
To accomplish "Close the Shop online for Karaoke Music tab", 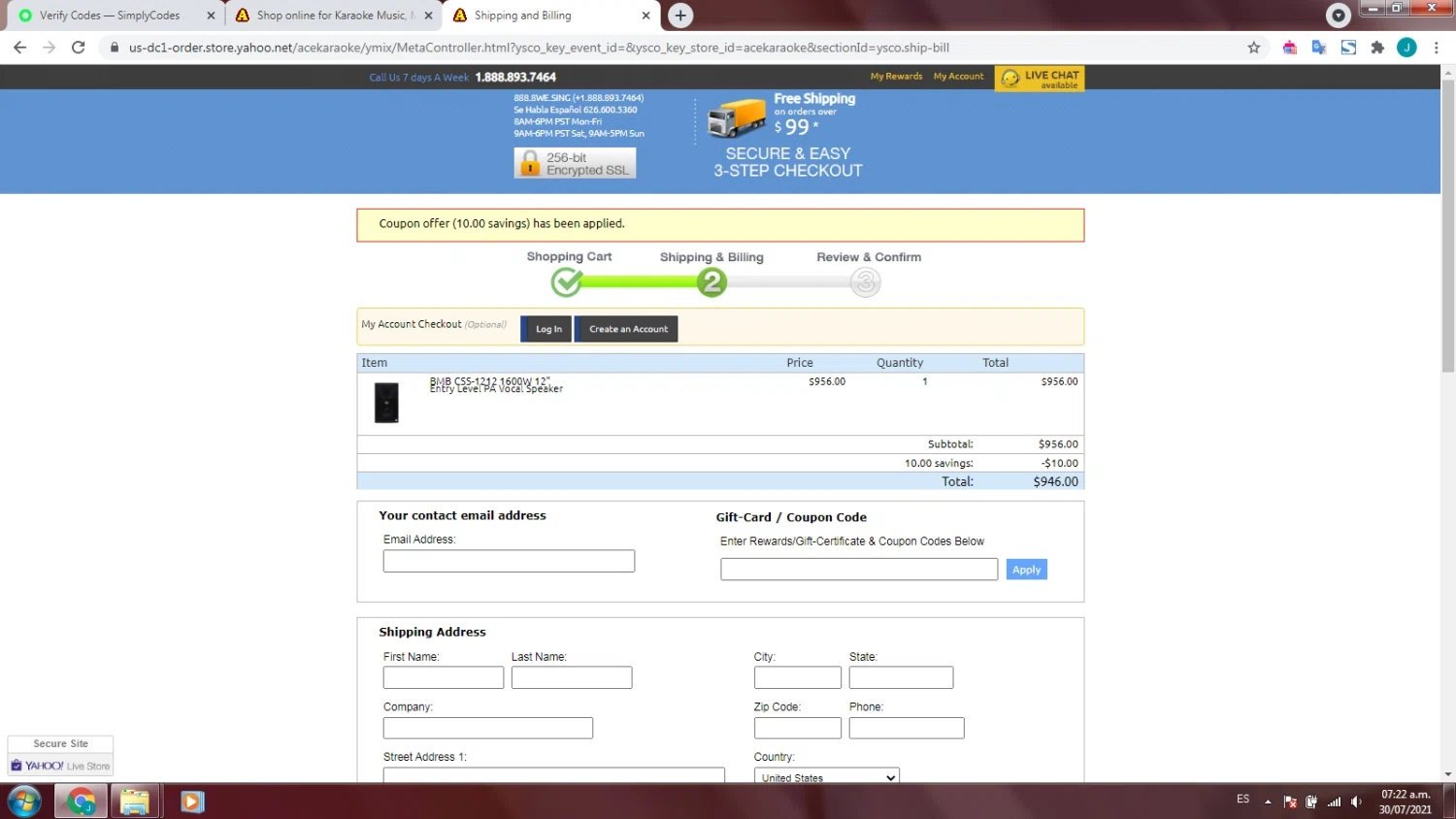I will coord(428,16).
